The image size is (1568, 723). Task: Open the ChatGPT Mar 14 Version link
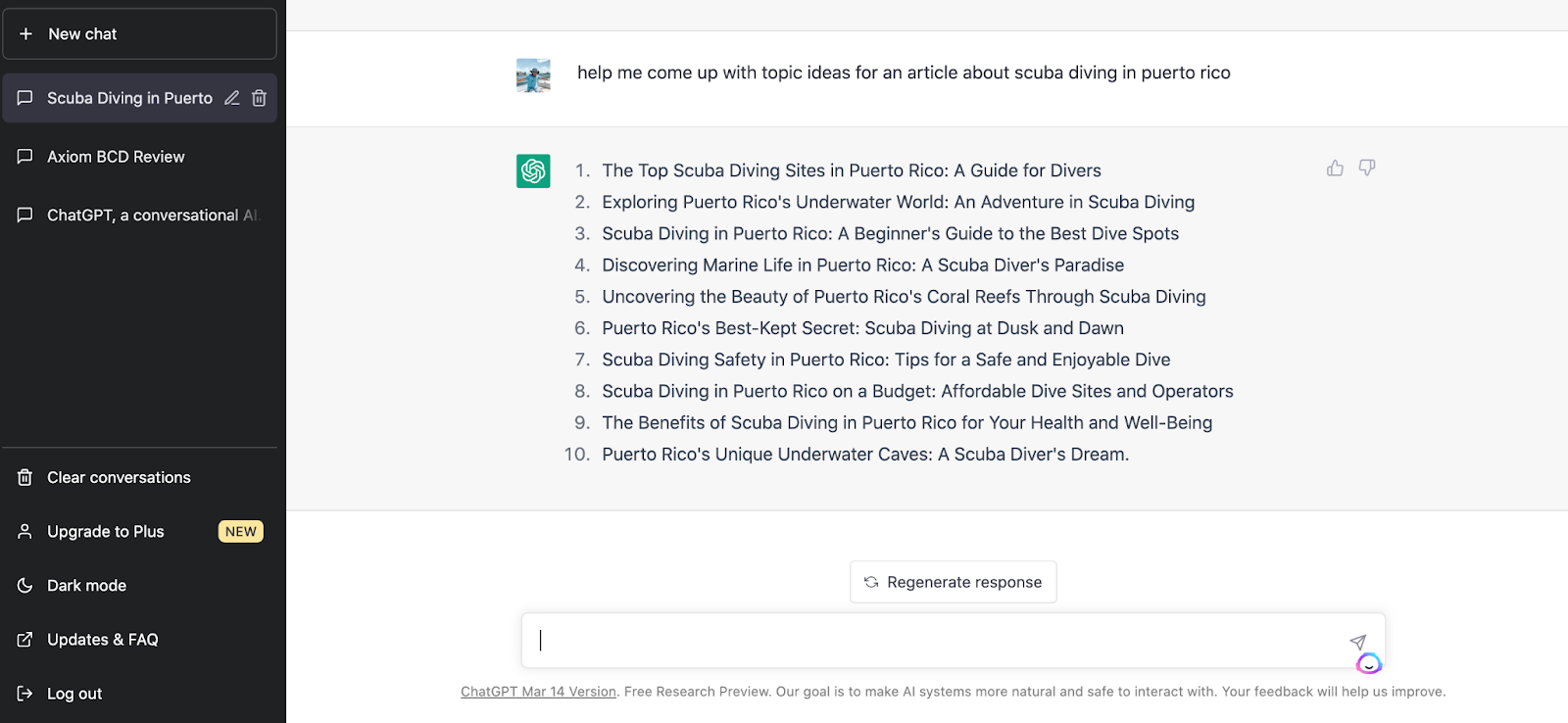tap(538, 692)
